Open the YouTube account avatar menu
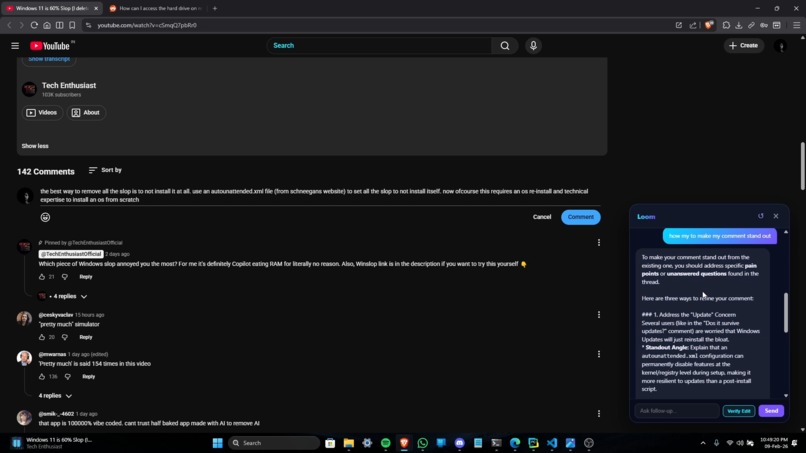The height and width of the screenshot is (453, 806). pos(780,46)
